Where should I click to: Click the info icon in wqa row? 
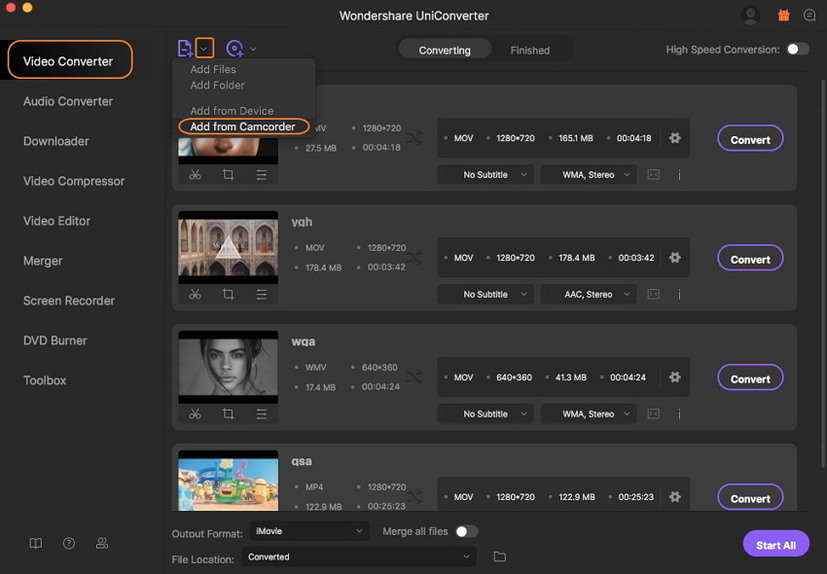pos(679,414)
